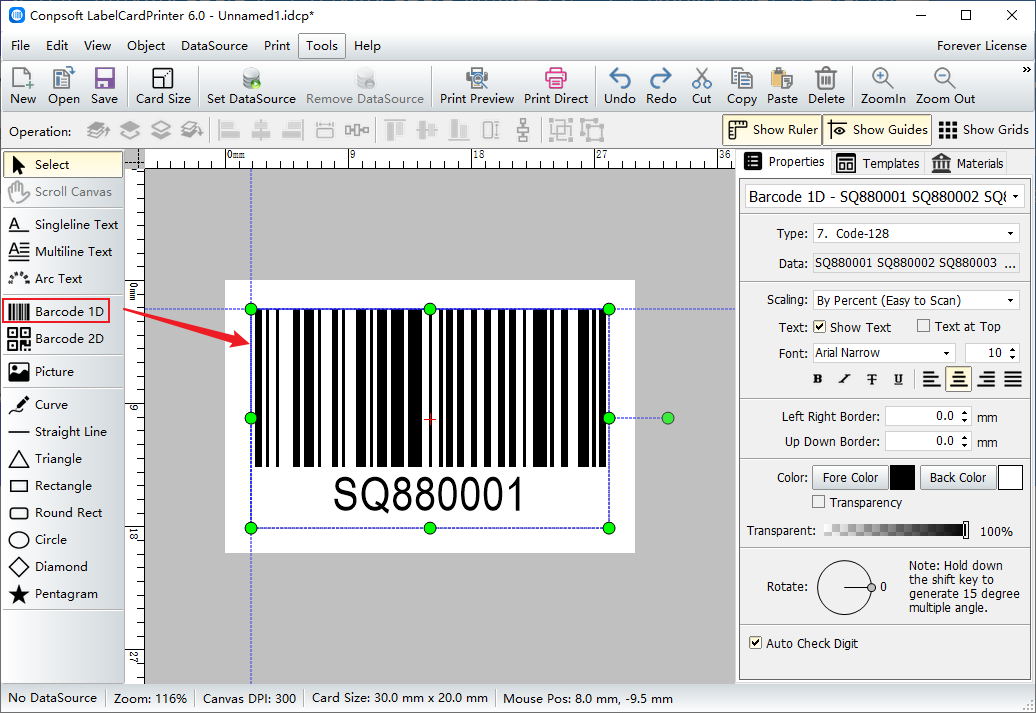
Task: Open the Object menu
Action: 146,46
